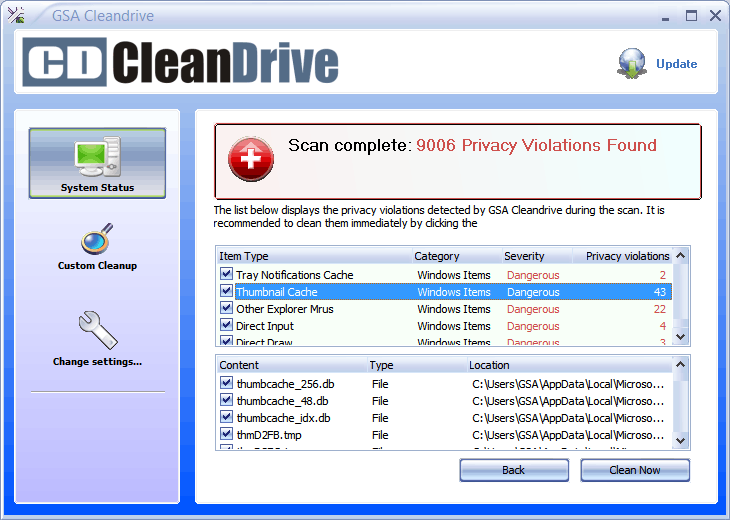Click up arrow of content list scrollbar
This screenshot has height=520, width=730.
[x=681, y=365]
